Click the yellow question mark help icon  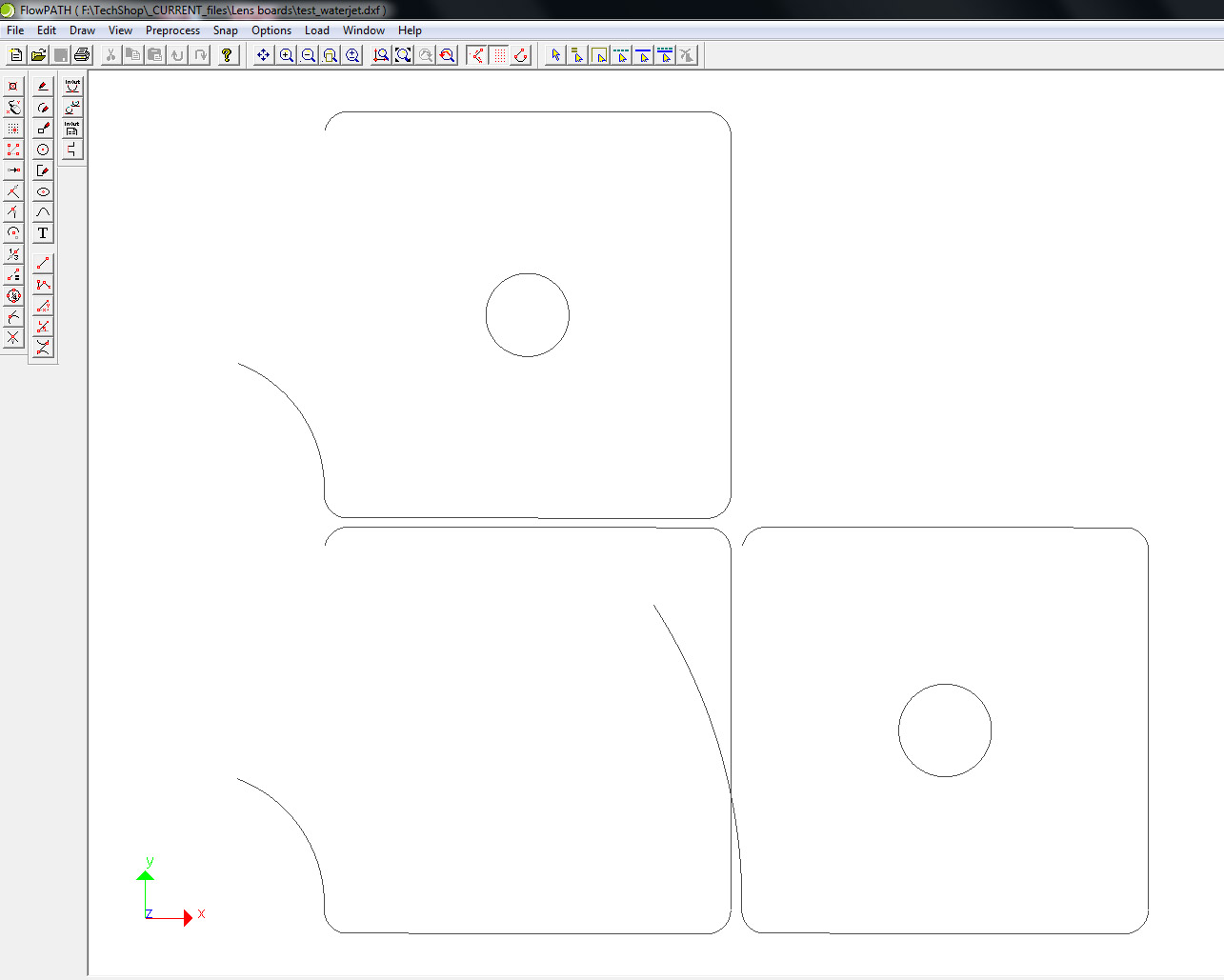click(x=227, y=54)
